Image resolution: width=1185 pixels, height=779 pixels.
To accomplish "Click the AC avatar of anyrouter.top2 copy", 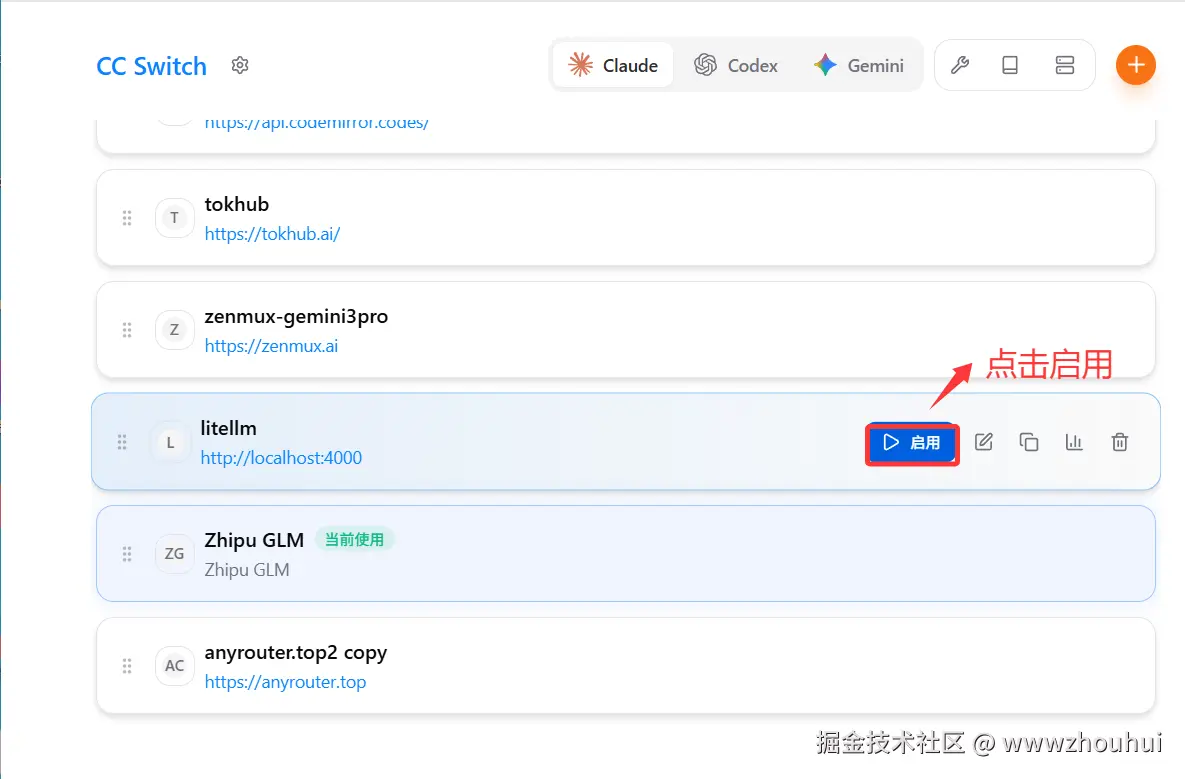I will [175, 666].
